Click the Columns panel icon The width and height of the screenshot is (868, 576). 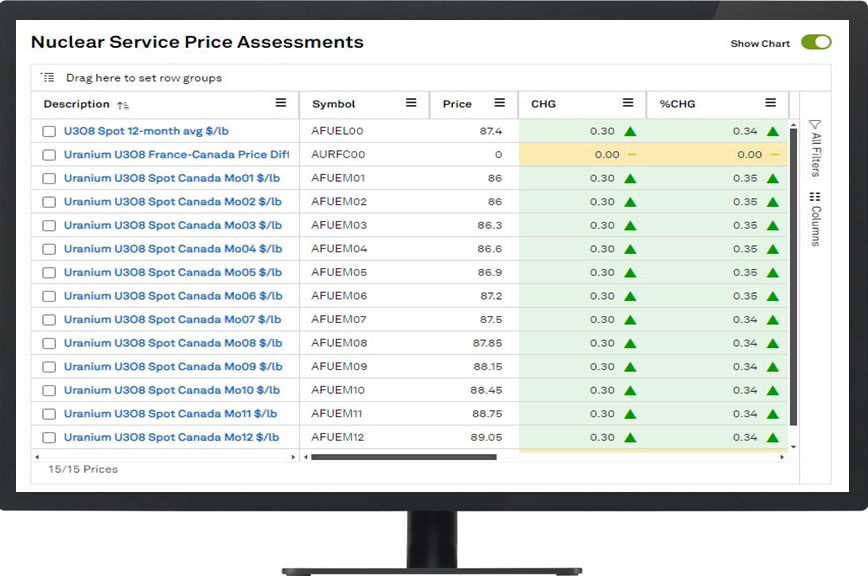[815, 197]
